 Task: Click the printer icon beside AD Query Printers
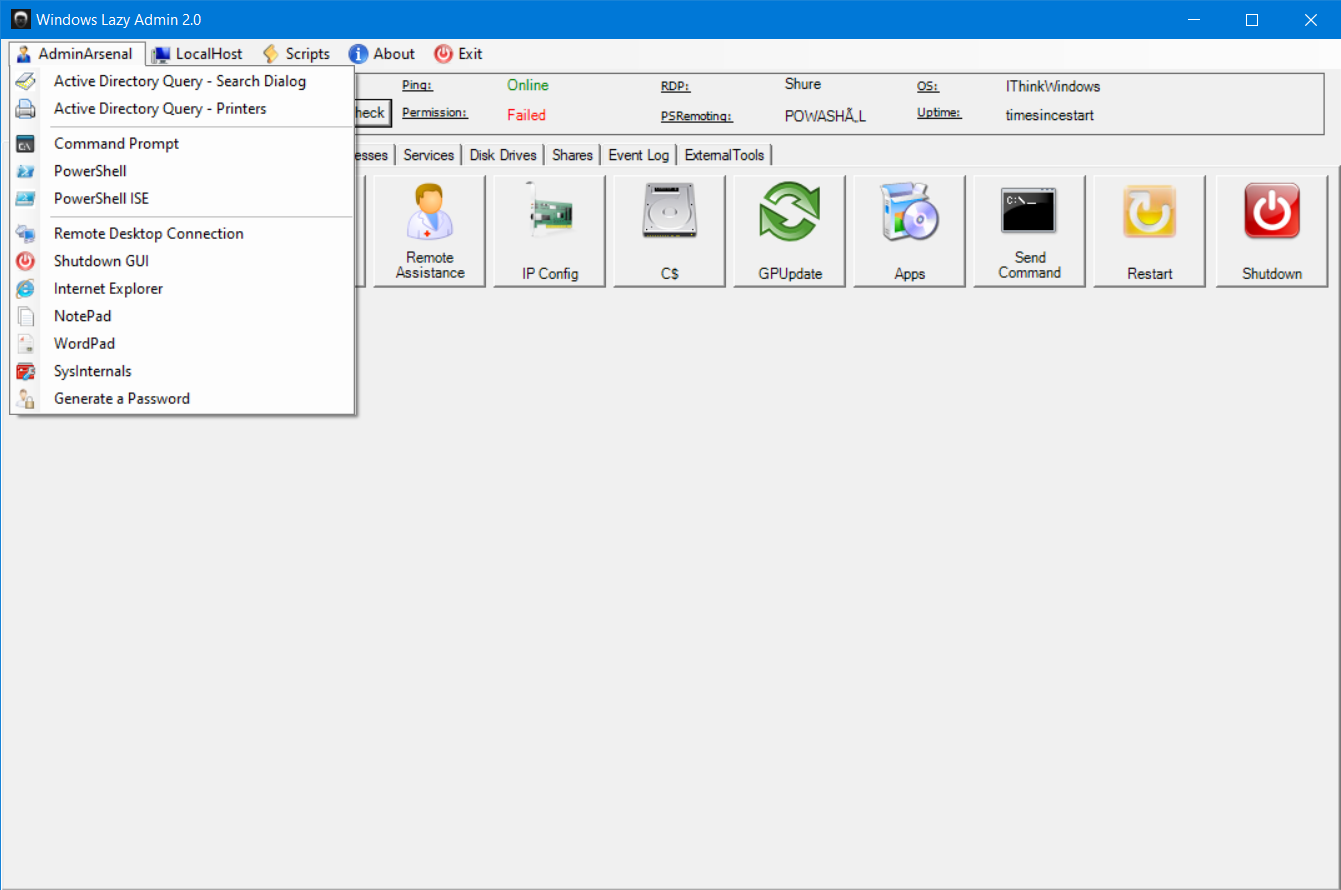coord(25,109)
